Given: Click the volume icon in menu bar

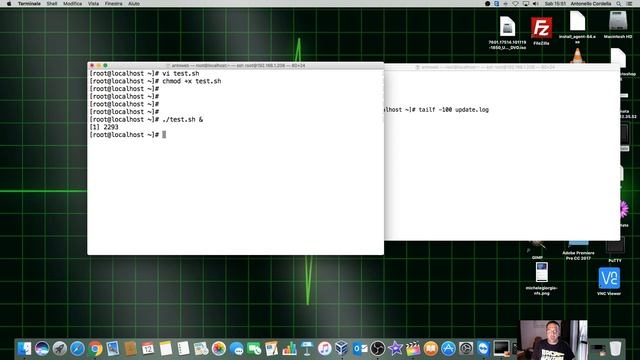Looking at the screenshot, I should pos(536,3).
